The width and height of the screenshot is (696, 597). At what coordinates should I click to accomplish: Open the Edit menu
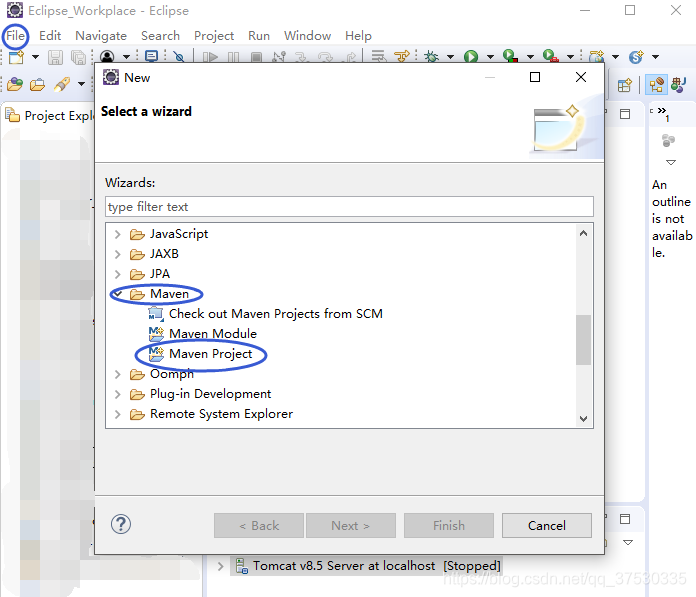pos(50,36)
